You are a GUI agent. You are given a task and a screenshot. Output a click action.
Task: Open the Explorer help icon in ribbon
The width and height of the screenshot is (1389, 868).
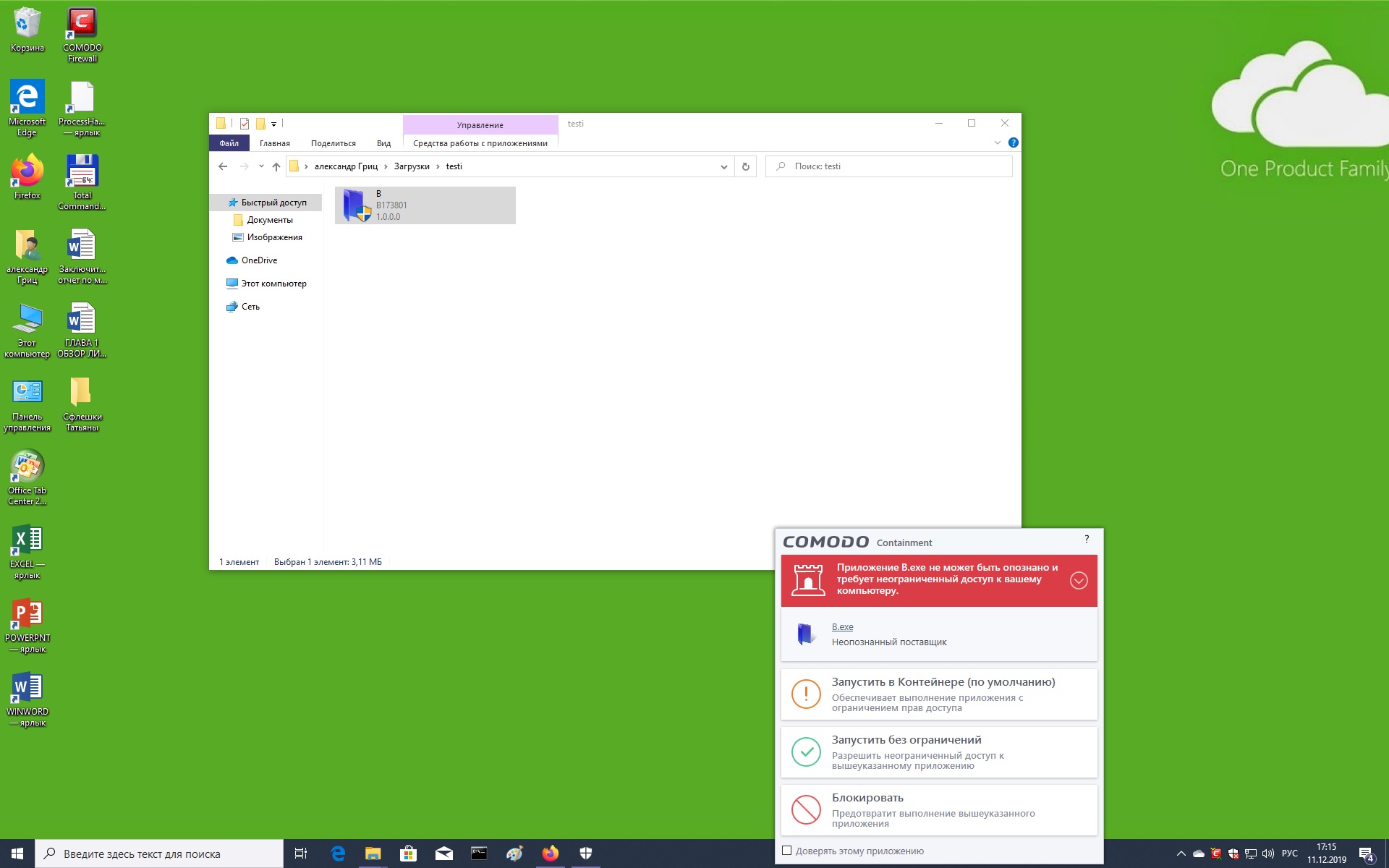click(x=1013, y=142)
